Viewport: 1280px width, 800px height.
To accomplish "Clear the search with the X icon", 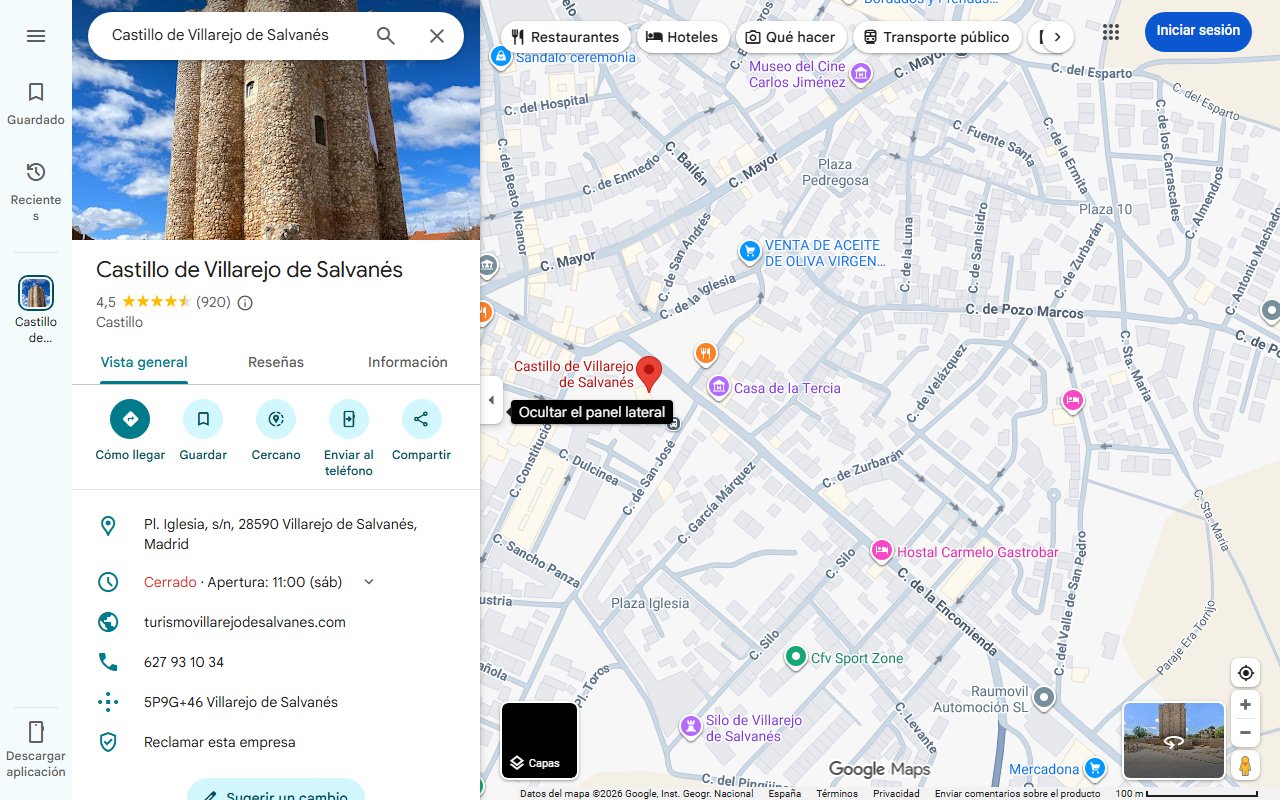I will [437, 35].
